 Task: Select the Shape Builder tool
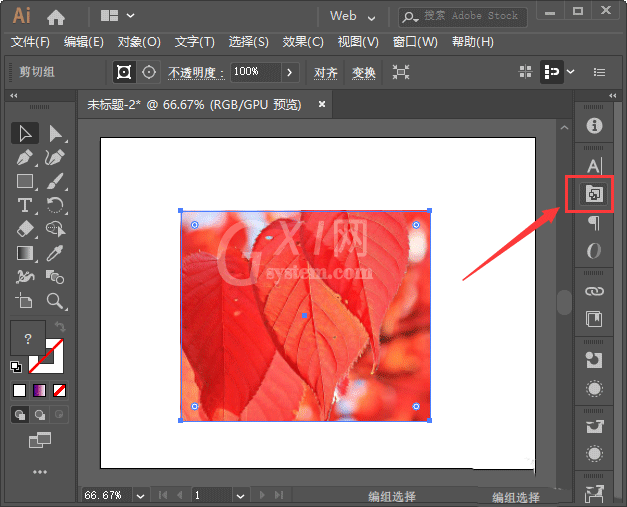click(x=55, y=230)
